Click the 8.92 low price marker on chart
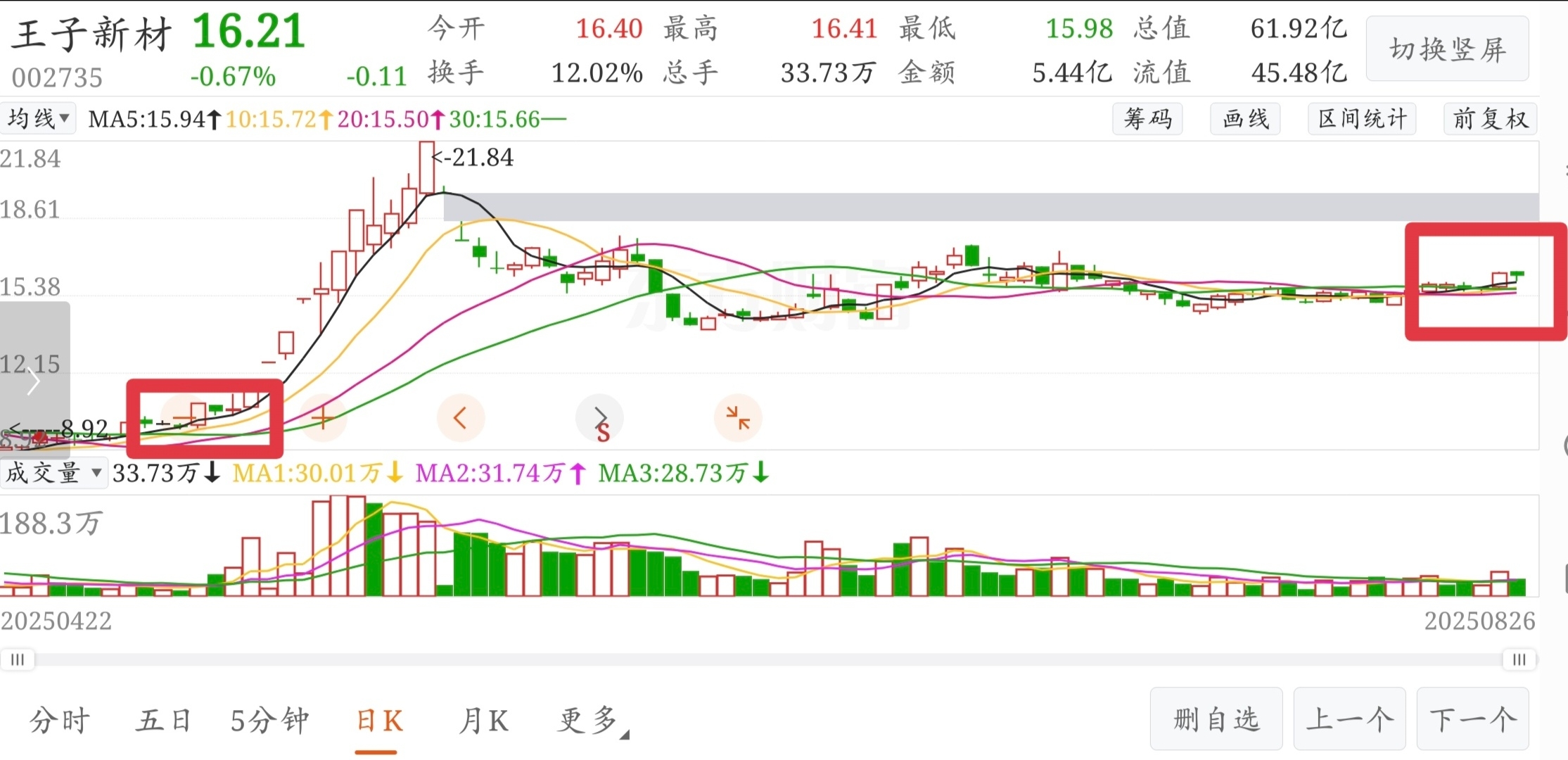This screenshot has height=760, width=1568. (59, 429)
